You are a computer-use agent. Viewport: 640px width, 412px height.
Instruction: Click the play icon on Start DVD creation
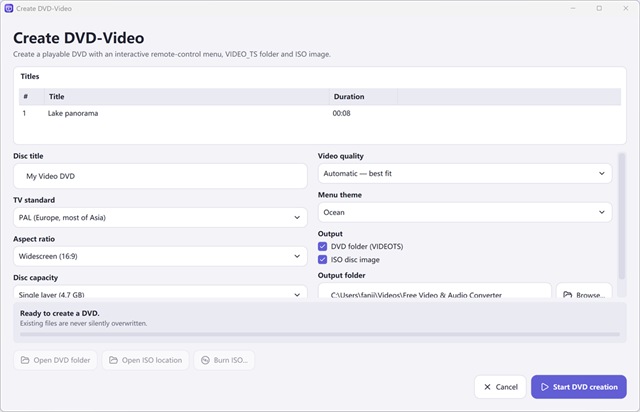coord(544,387)
